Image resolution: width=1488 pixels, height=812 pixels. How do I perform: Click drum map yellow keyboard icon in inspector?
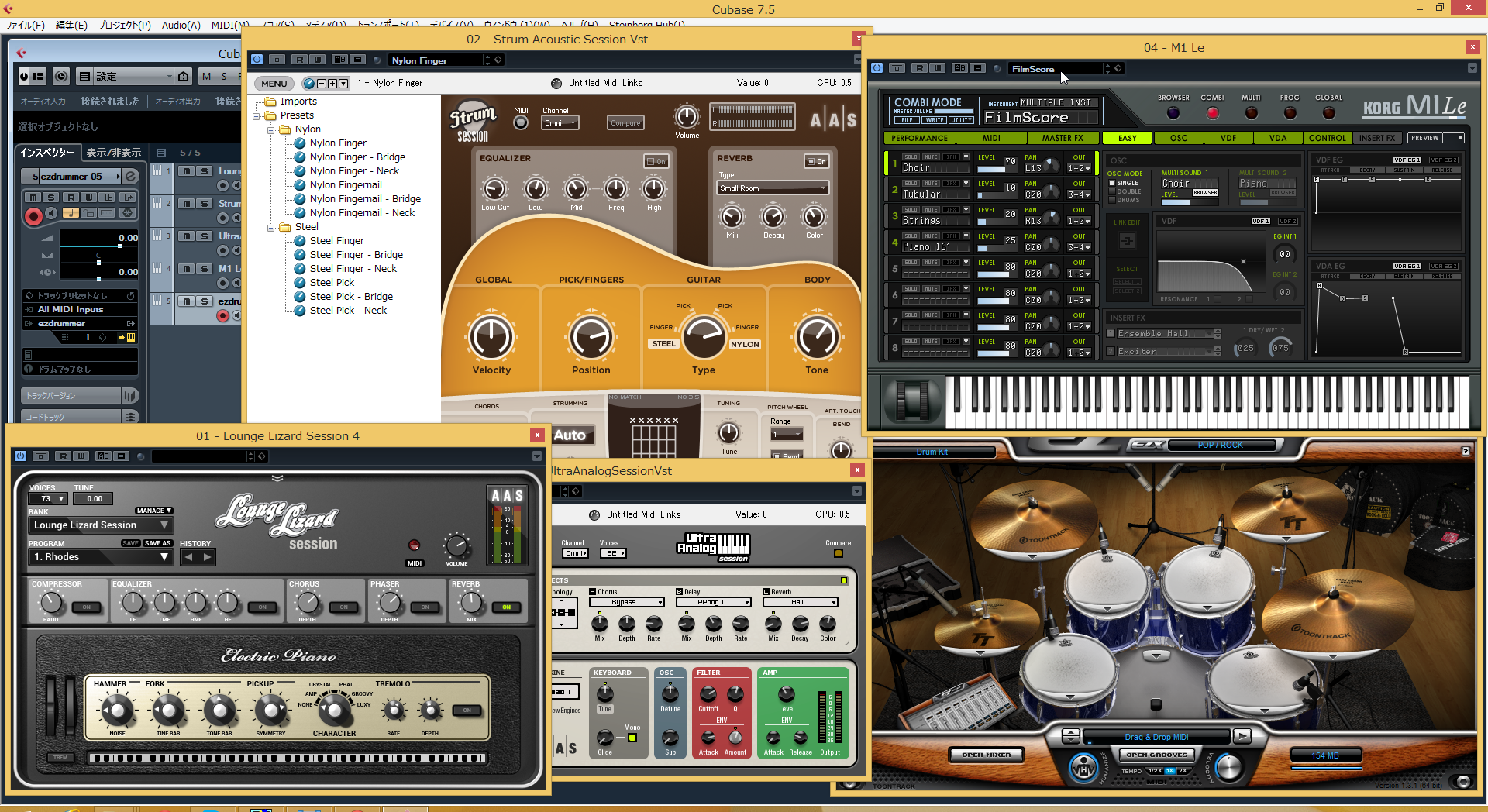(130, 337)
